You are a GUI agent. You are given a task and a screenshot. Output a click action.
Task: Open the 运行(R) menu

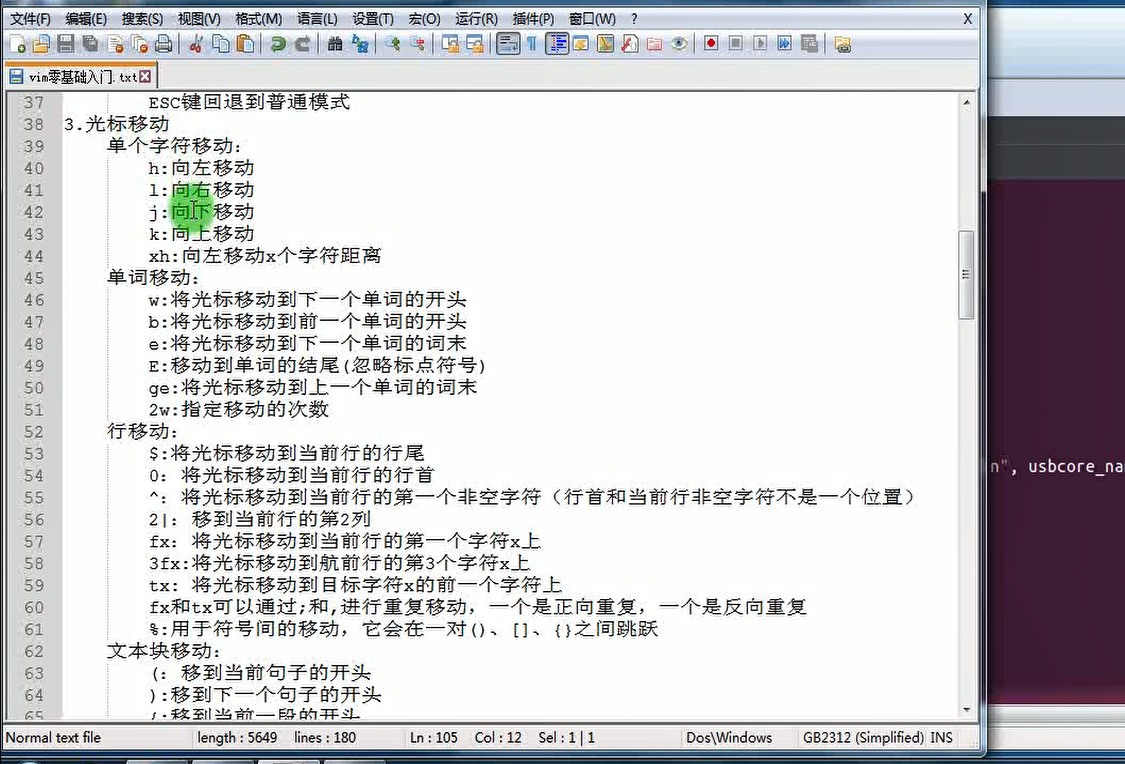point(476,19)
